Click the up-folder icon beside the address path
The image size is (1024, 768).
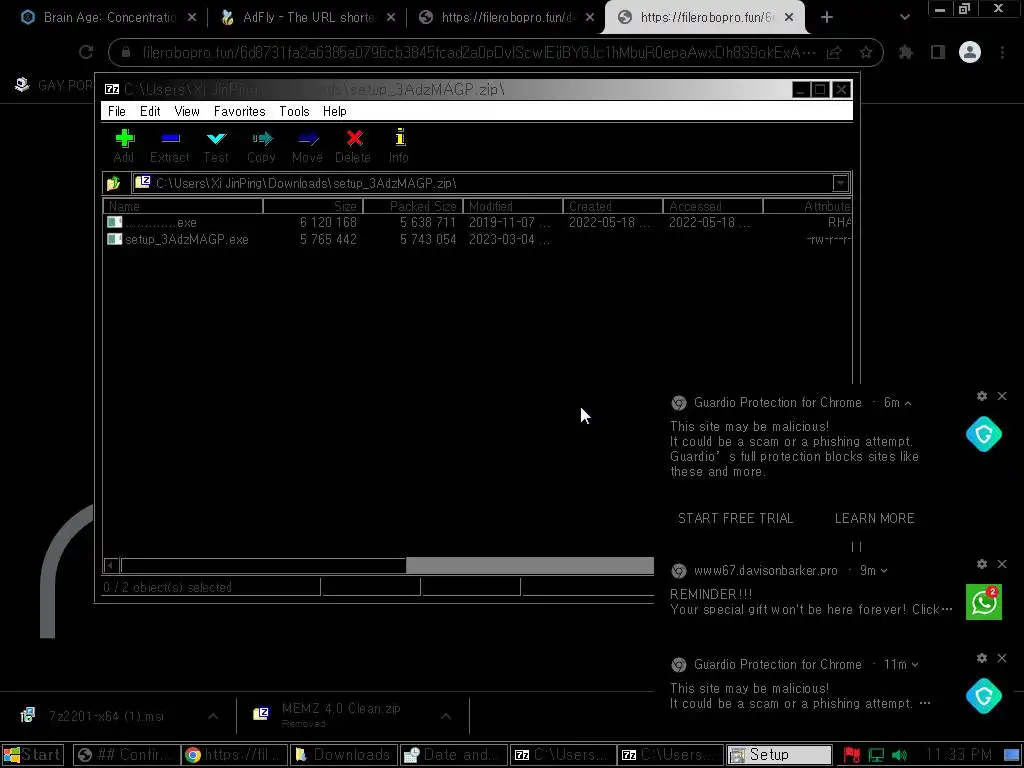coord(114,184)
